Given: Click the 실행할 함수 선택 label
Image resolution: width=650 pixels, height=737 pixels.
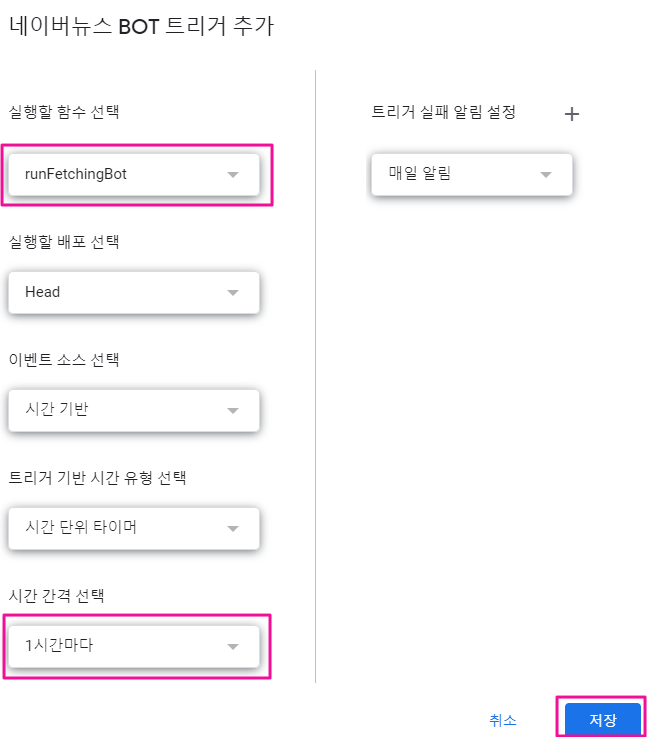Looking at the screenshot, I should pyautogui.click(x=63, y=112).
